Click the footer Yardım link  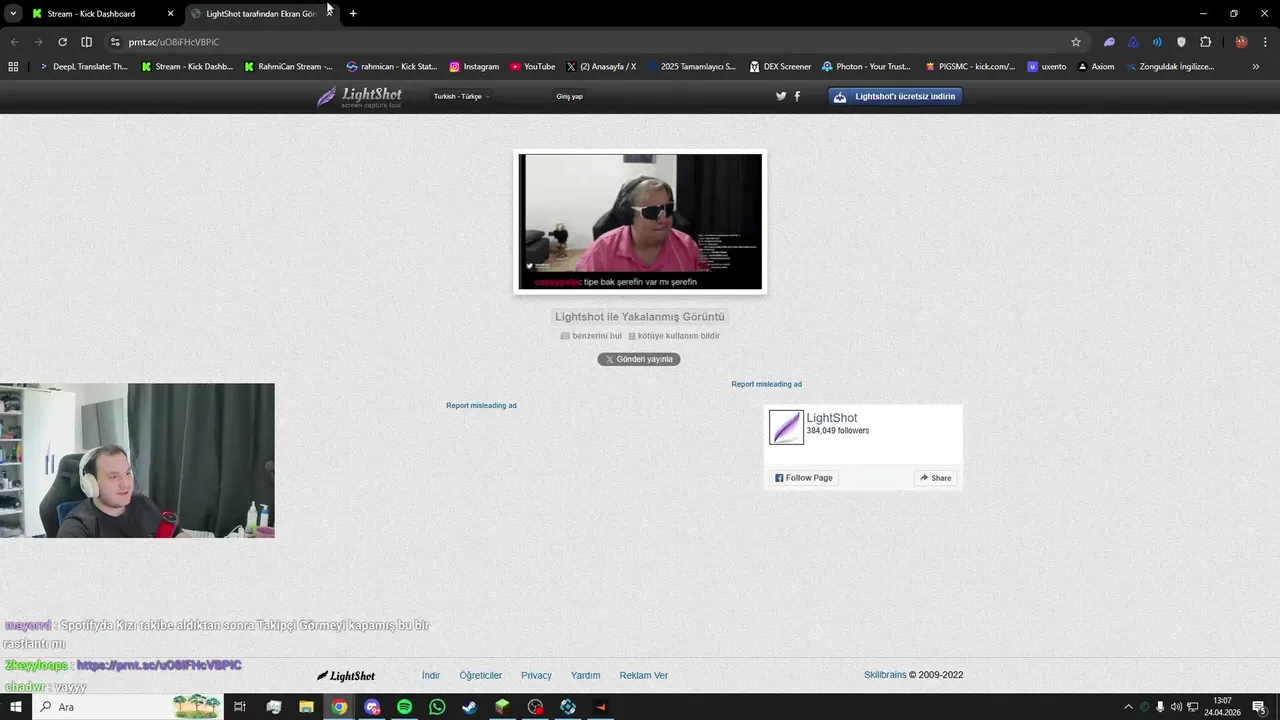(x=586, y=675)
